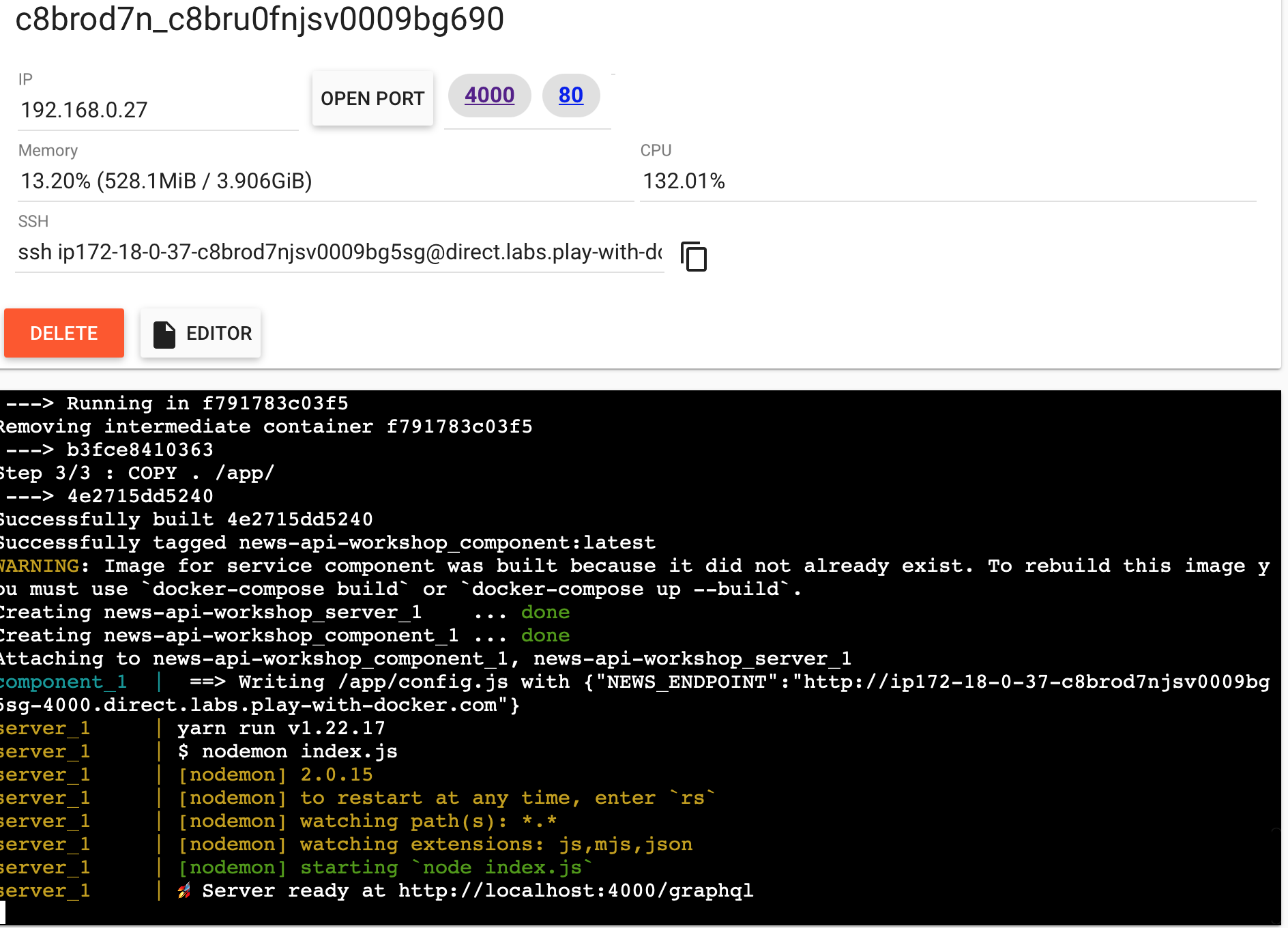1288x928 pixels.
Task: Click the instance title c8brod7n_c8bru0fnjsv0009bg690
Action: [260, 19]
